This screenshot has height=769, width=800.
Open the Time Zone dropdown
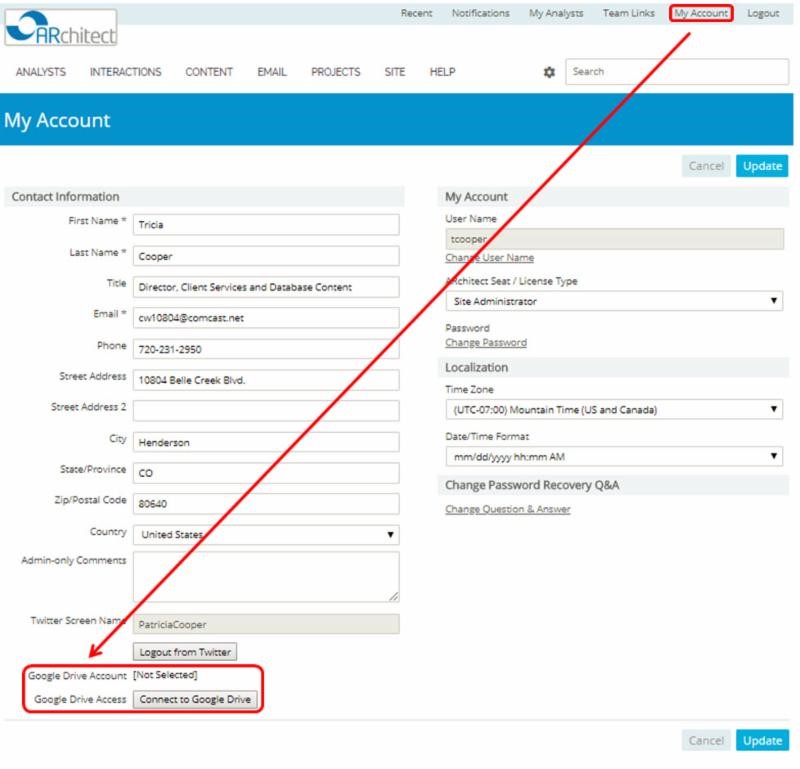[615, 410]
